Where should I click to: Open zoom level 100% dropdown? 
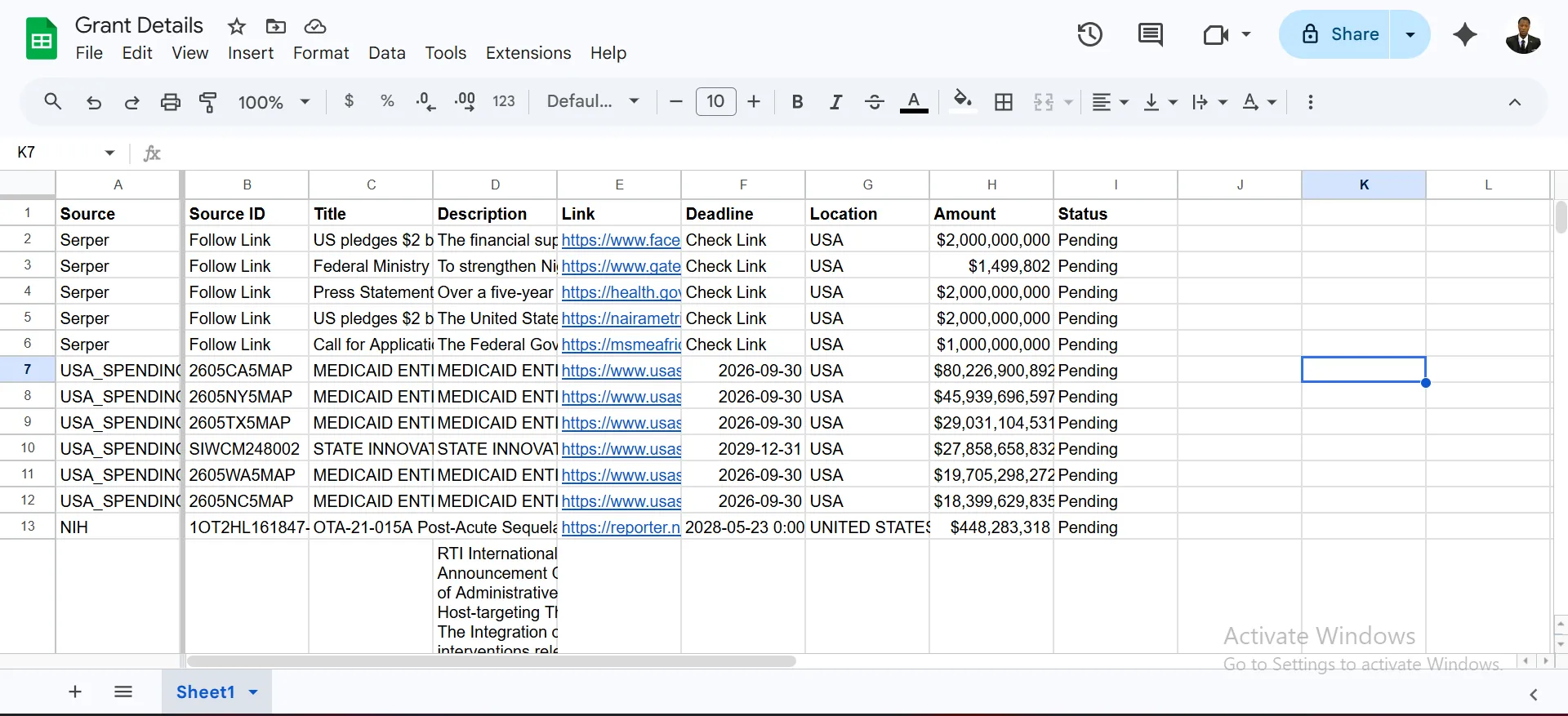click(x=274, y=102)
